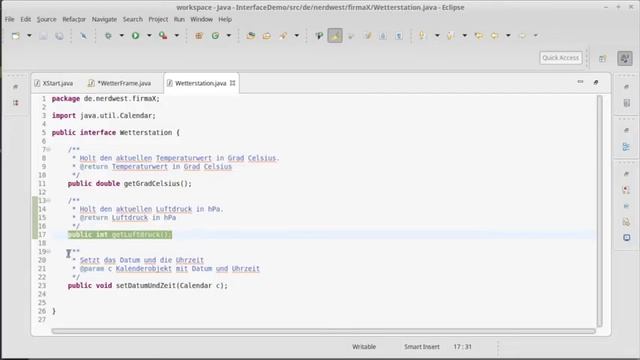
Task: Open the New Java Class dropdown arrow
Action: [229, 36]
